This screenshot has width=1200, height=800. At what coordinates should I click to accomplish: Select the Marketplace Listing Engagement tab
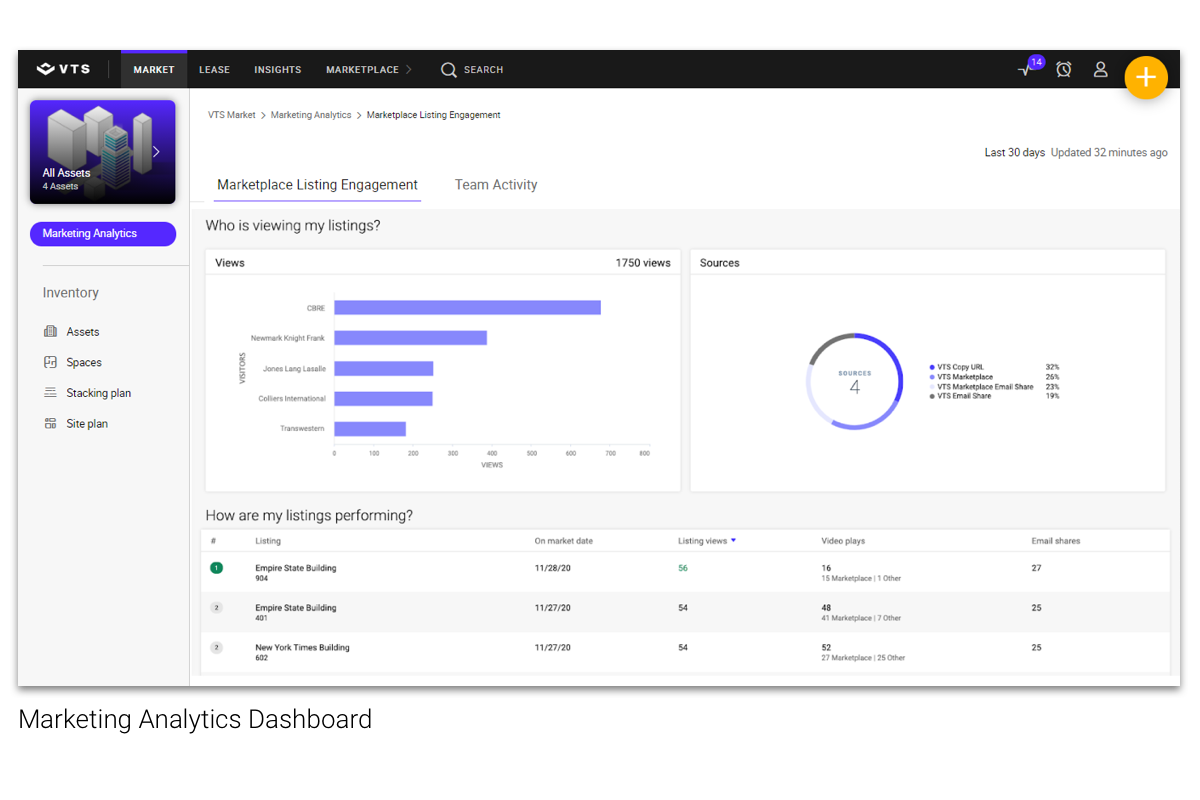(318, 185)
